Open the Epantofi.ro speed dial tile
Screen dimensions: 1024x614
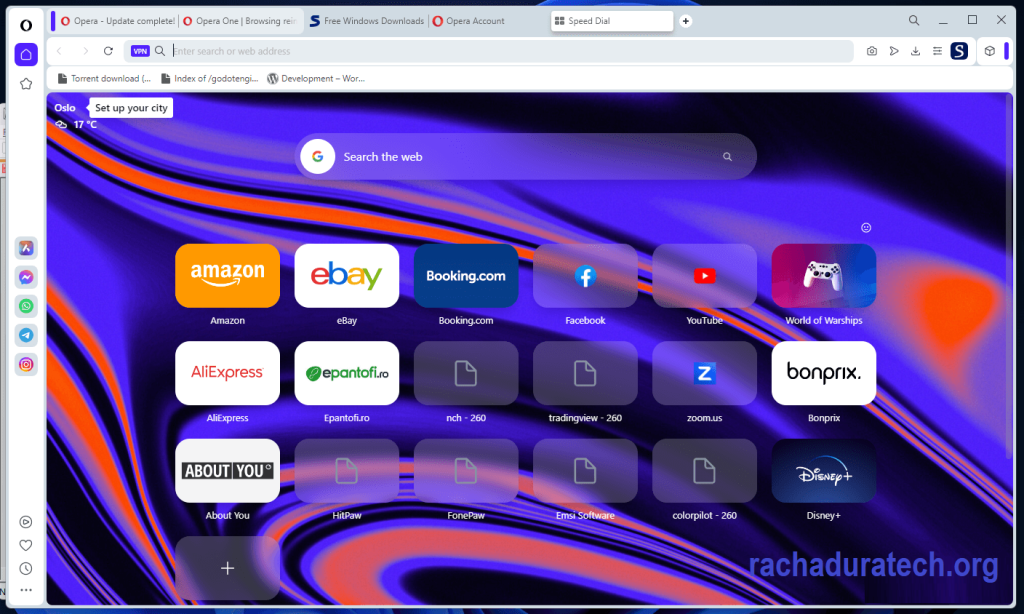click(x=347, y=373)
